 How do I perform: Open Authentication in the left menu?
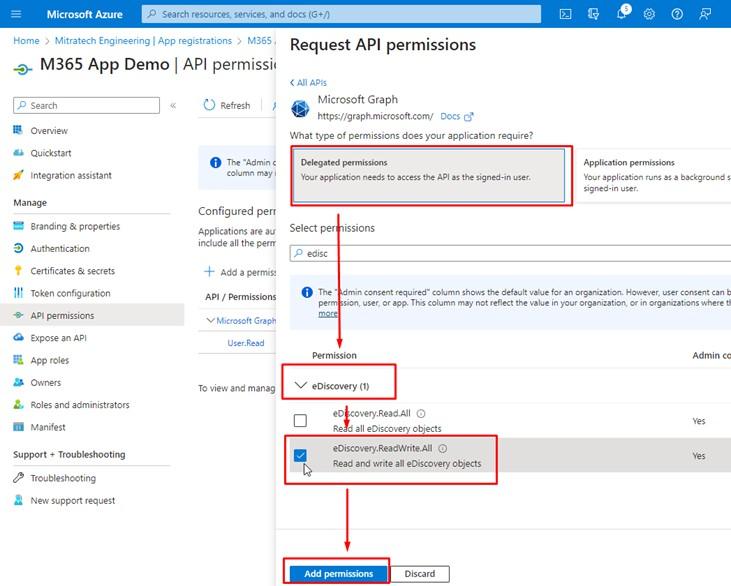(x=60, y=248)
